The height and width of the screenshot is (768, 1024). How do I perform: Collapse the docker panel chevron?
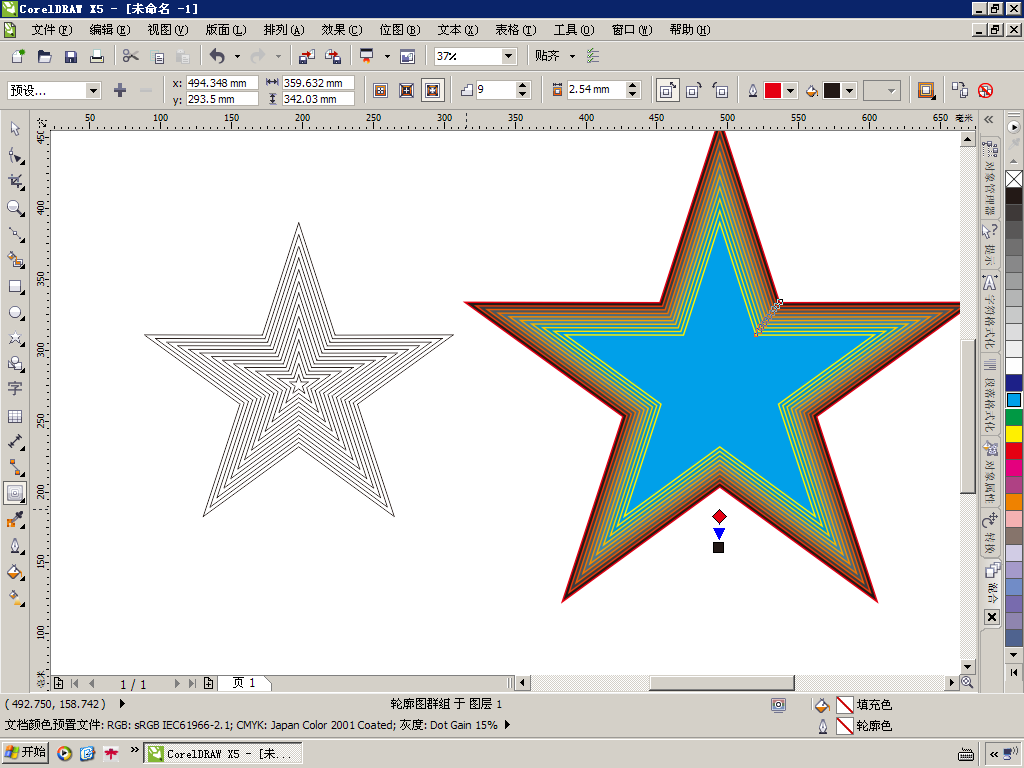989,120
